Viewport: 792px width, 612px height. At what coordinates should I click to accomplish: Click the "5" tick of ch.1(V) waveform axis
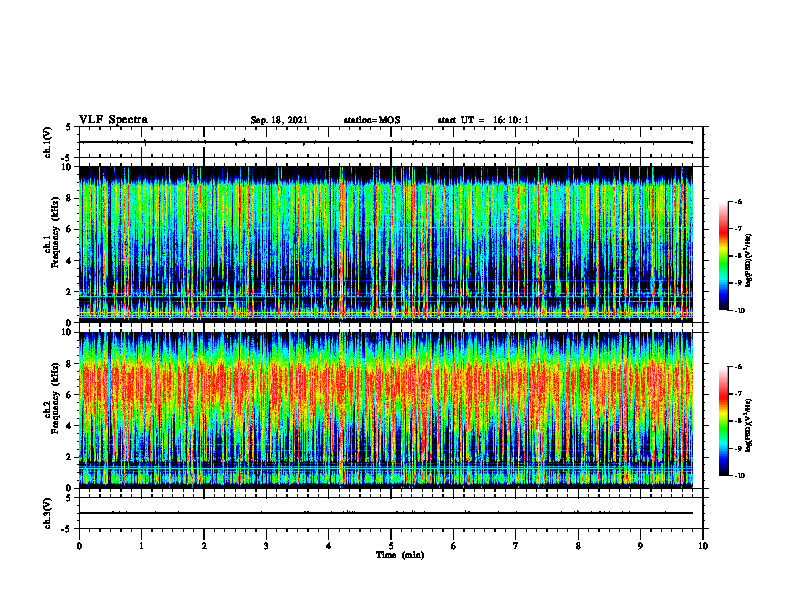coord(70,127)
